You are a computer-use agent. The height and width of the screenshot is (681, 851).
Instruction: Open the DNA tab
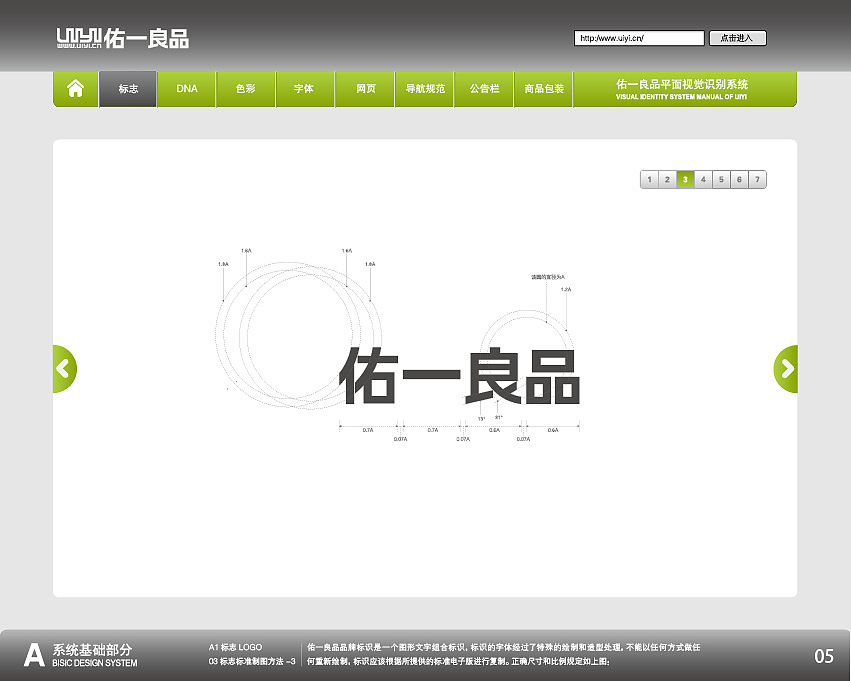[x=187, y=88]
